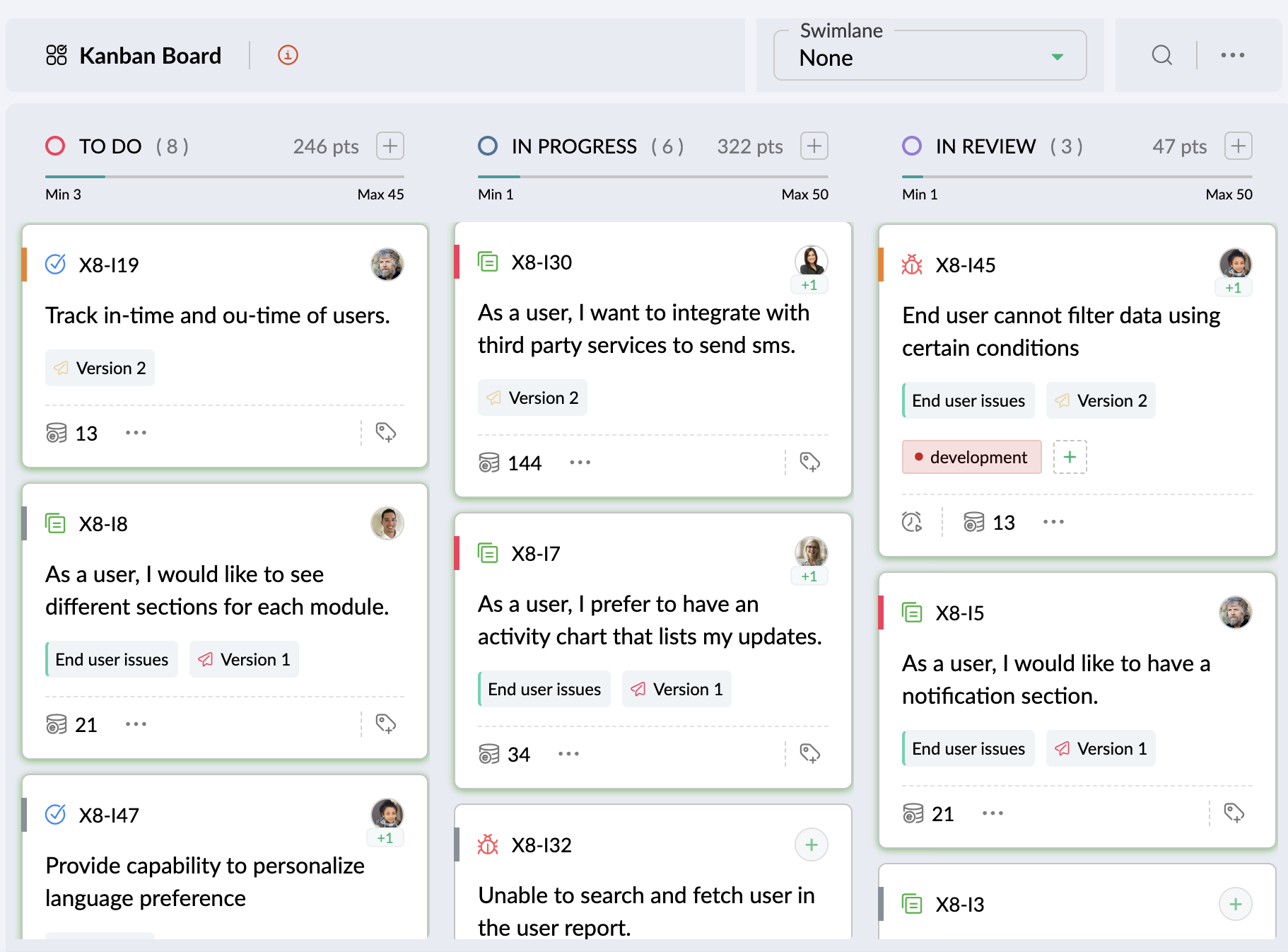Click the IN REVIEW status circle
This screenshot has width=1288, height=952.
912,146
